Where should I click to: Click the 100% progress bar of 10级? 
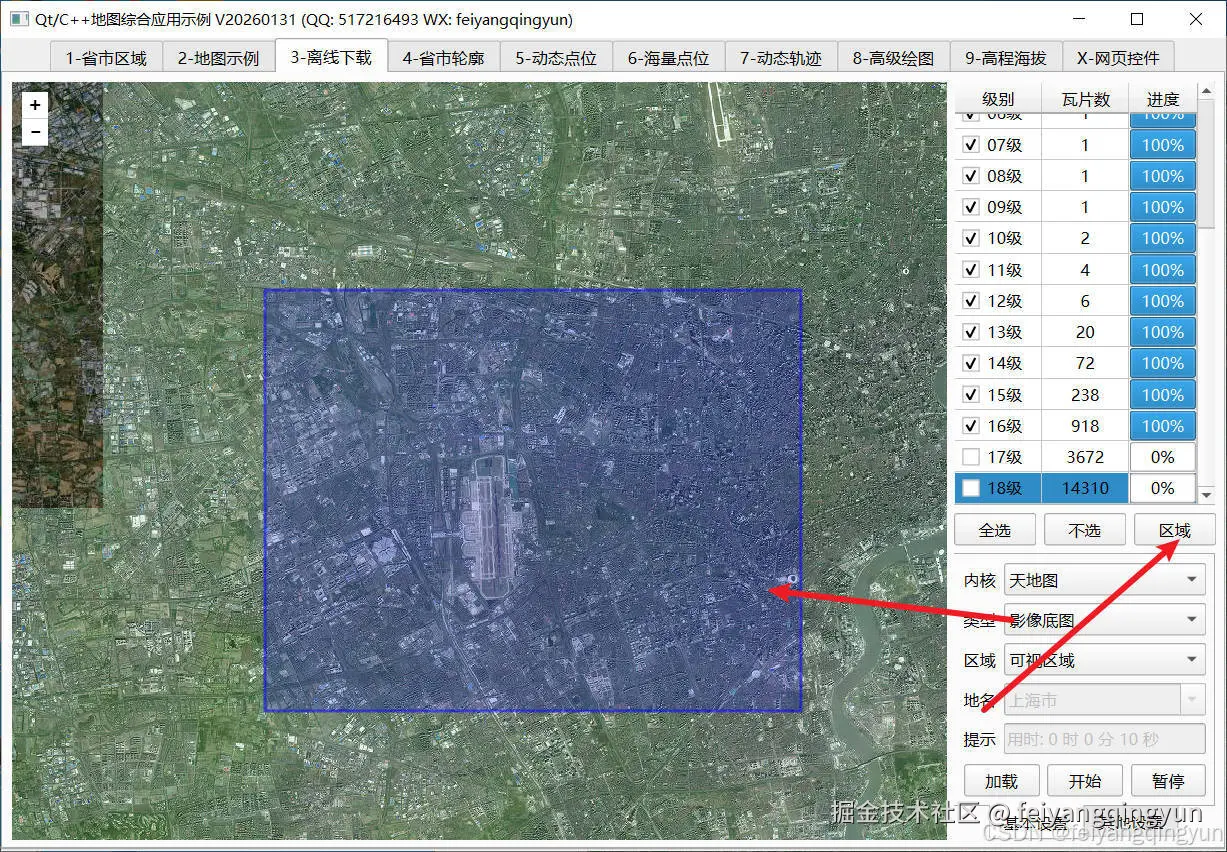pos(1163,238)
